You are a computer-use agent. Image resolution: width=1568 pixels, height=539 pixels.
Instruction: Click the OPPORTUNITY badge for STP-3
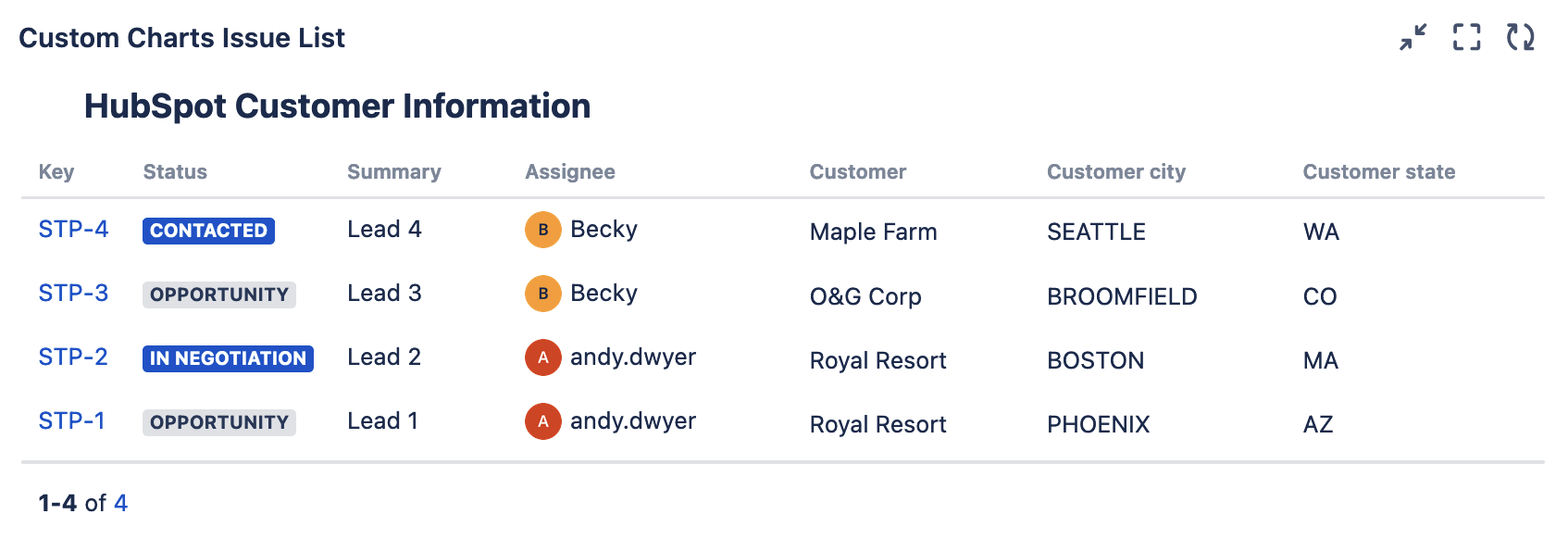point(219,295)
